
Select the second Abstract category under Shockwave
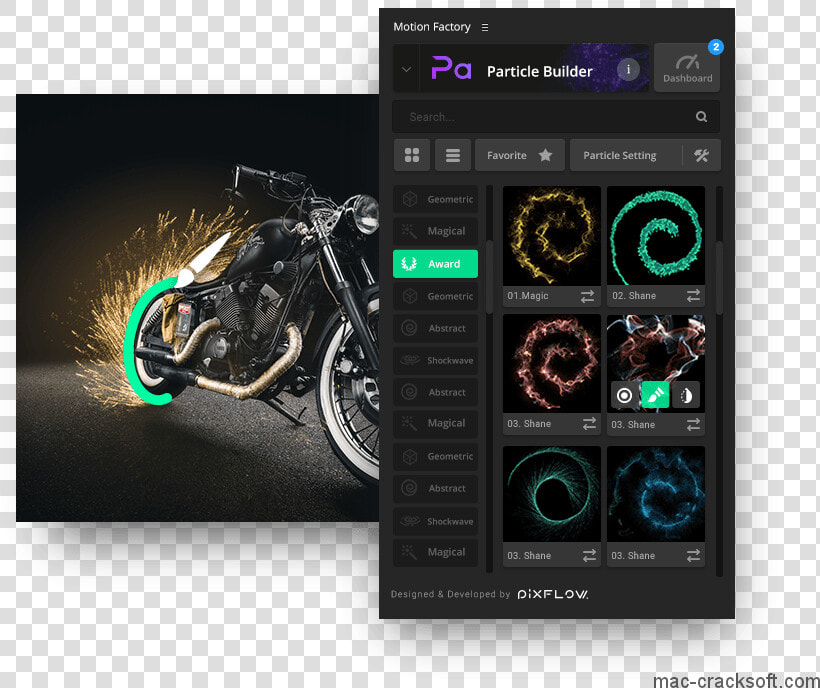(x=435, y=392)
